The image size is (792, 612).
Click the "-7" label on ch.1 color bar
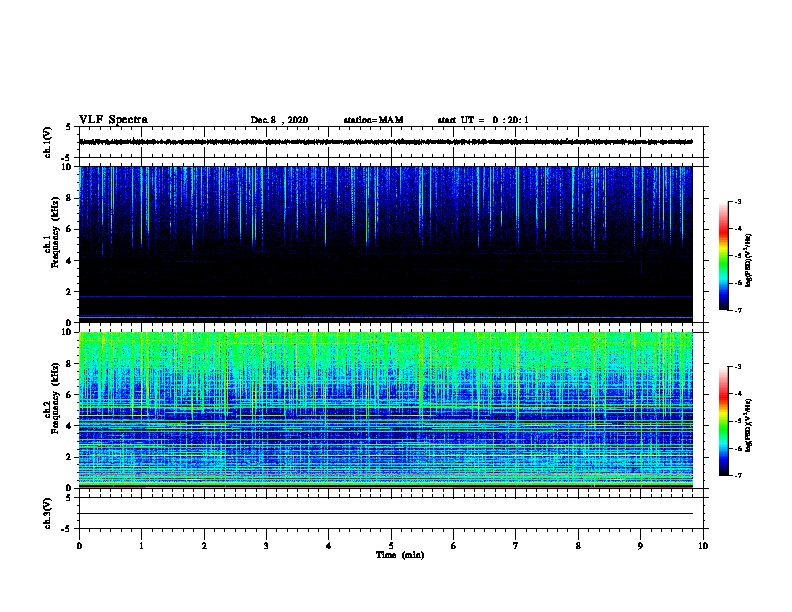tap(737, 310)
